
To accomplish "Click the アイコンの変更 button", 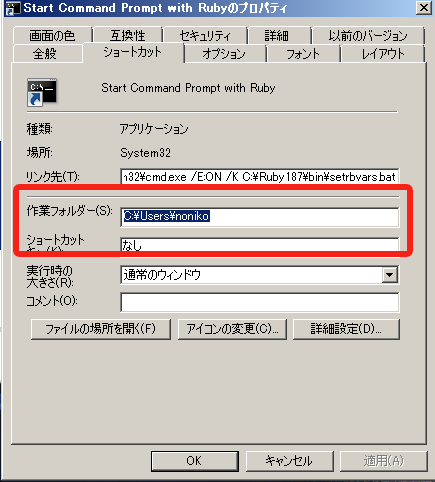I will coord(232,329).
